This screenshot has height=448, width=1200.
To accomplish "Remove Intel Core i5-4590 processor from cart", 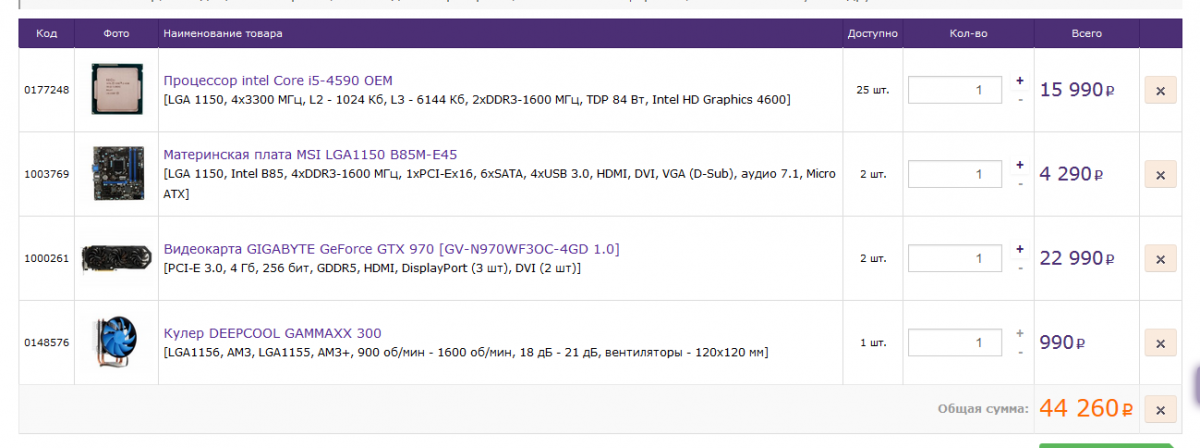I will click(x=1160, y=90).
